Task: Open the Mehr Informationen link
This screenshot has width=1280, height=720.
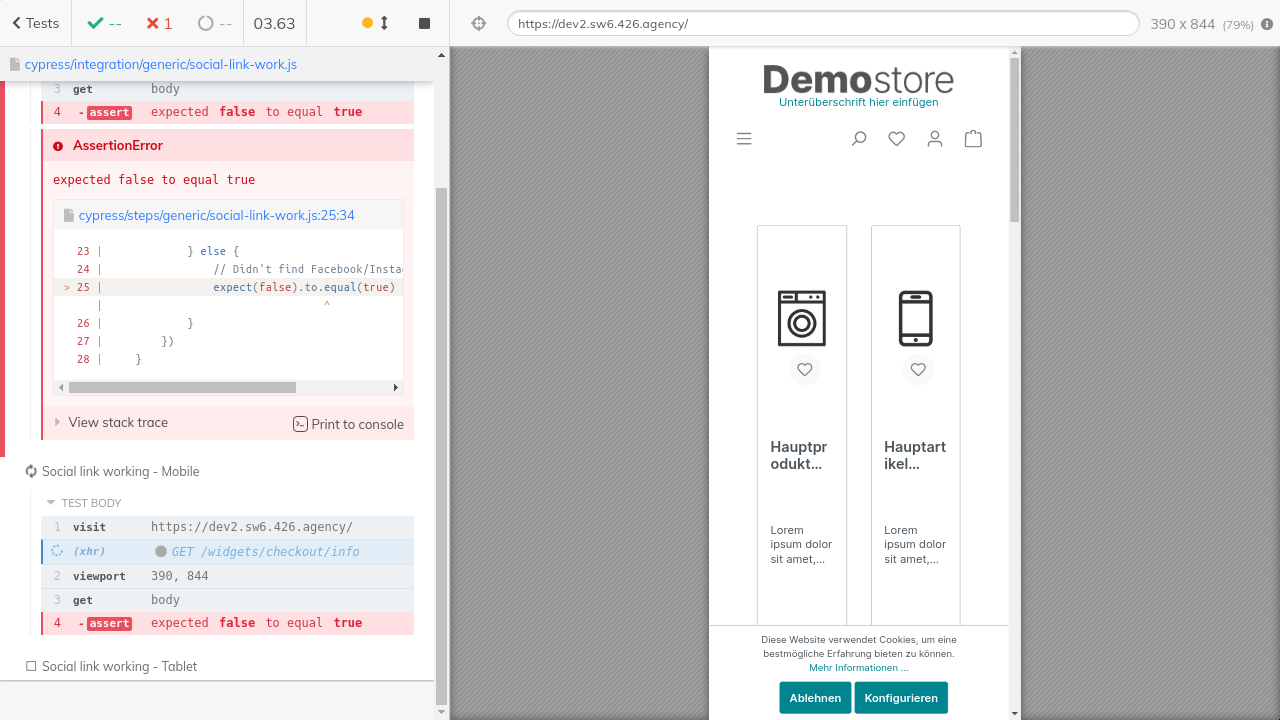Action: click(858, 668)
